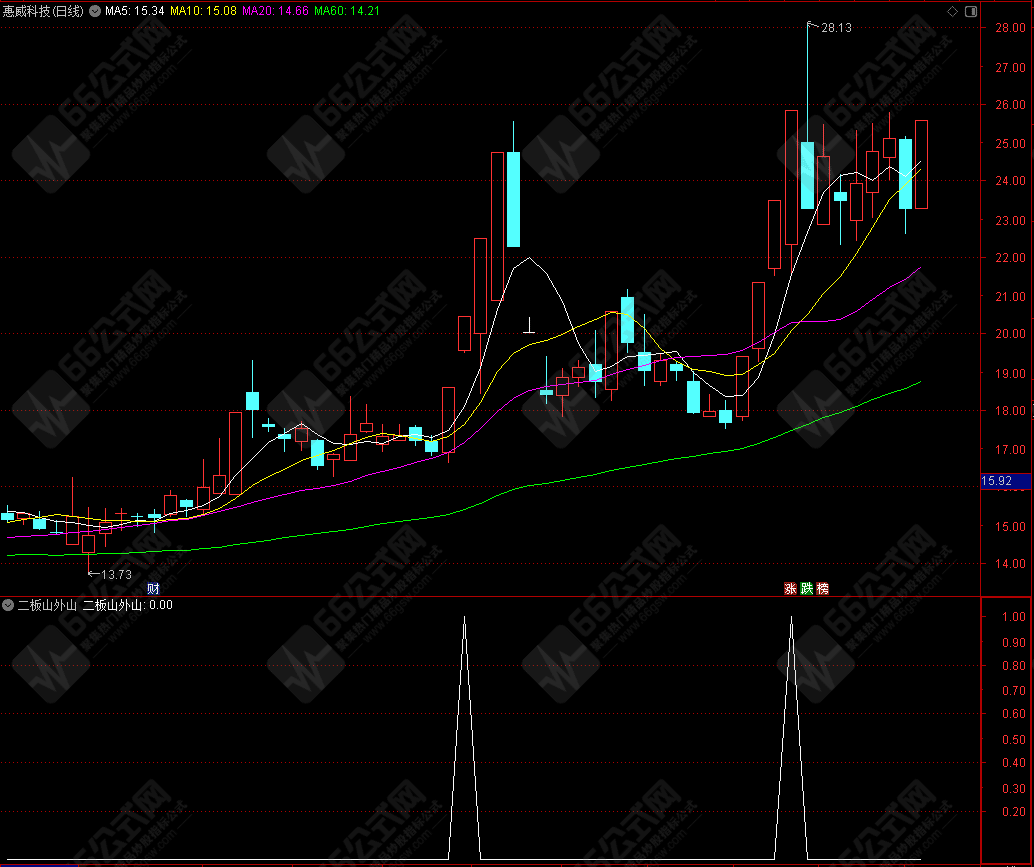Click the 17.00 price axis label
1034x867 pixels.
click(1010, 450)
